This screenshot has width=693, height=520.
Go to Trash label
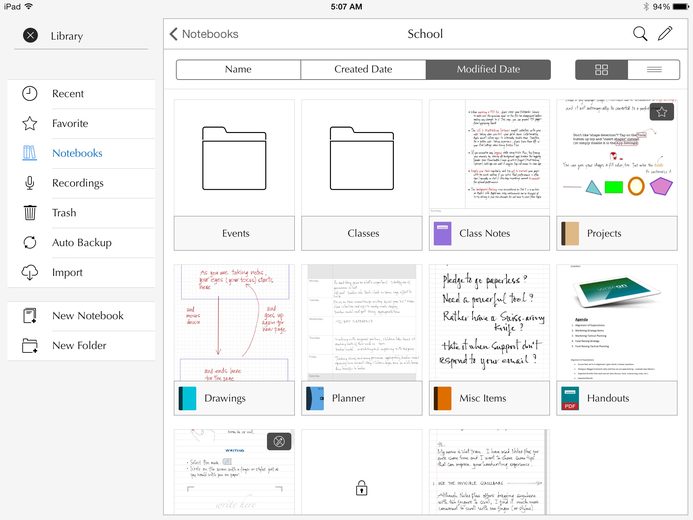[64, 213]
